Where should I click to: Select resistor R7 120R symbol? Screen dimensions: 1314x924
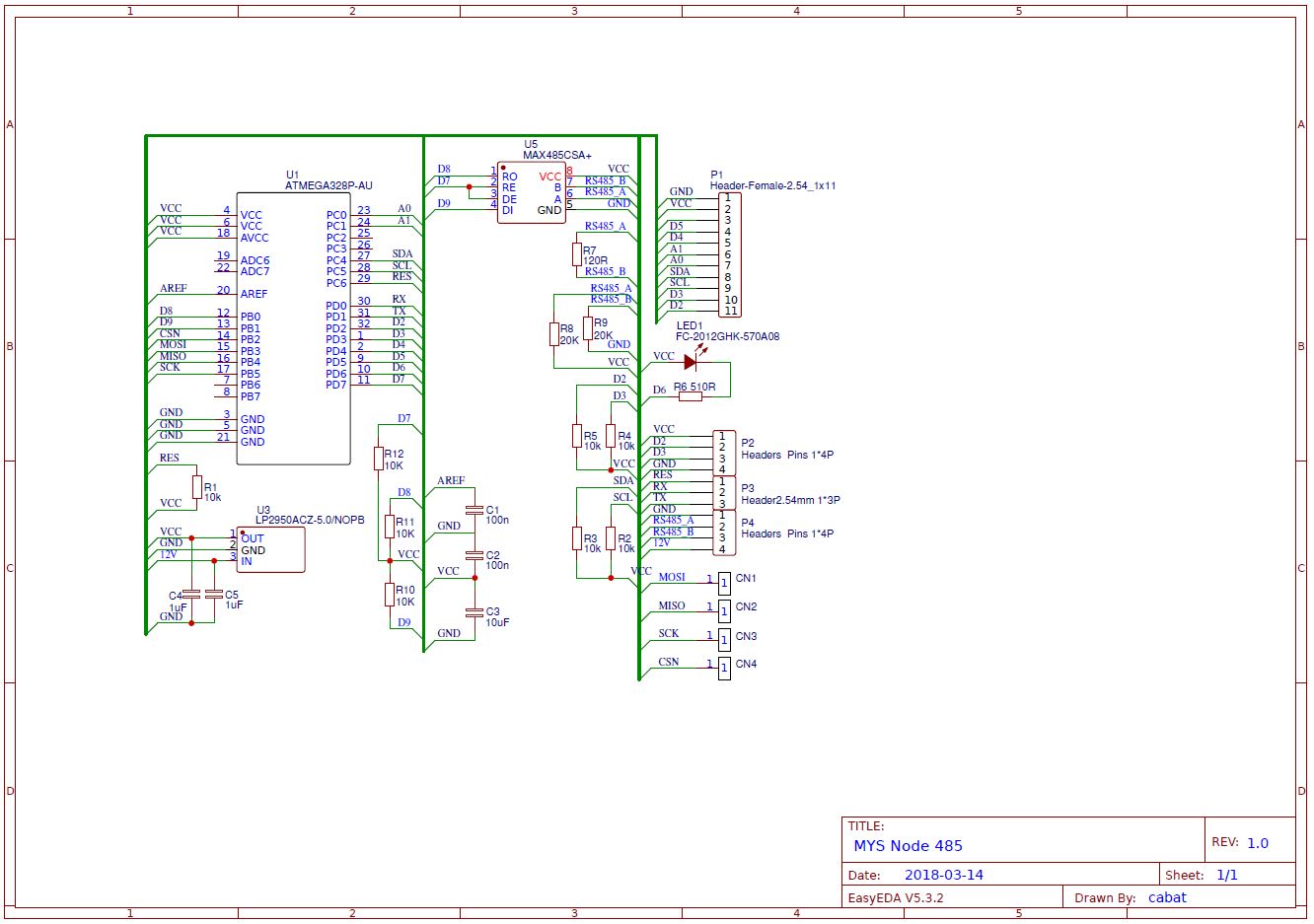(577, 256)
